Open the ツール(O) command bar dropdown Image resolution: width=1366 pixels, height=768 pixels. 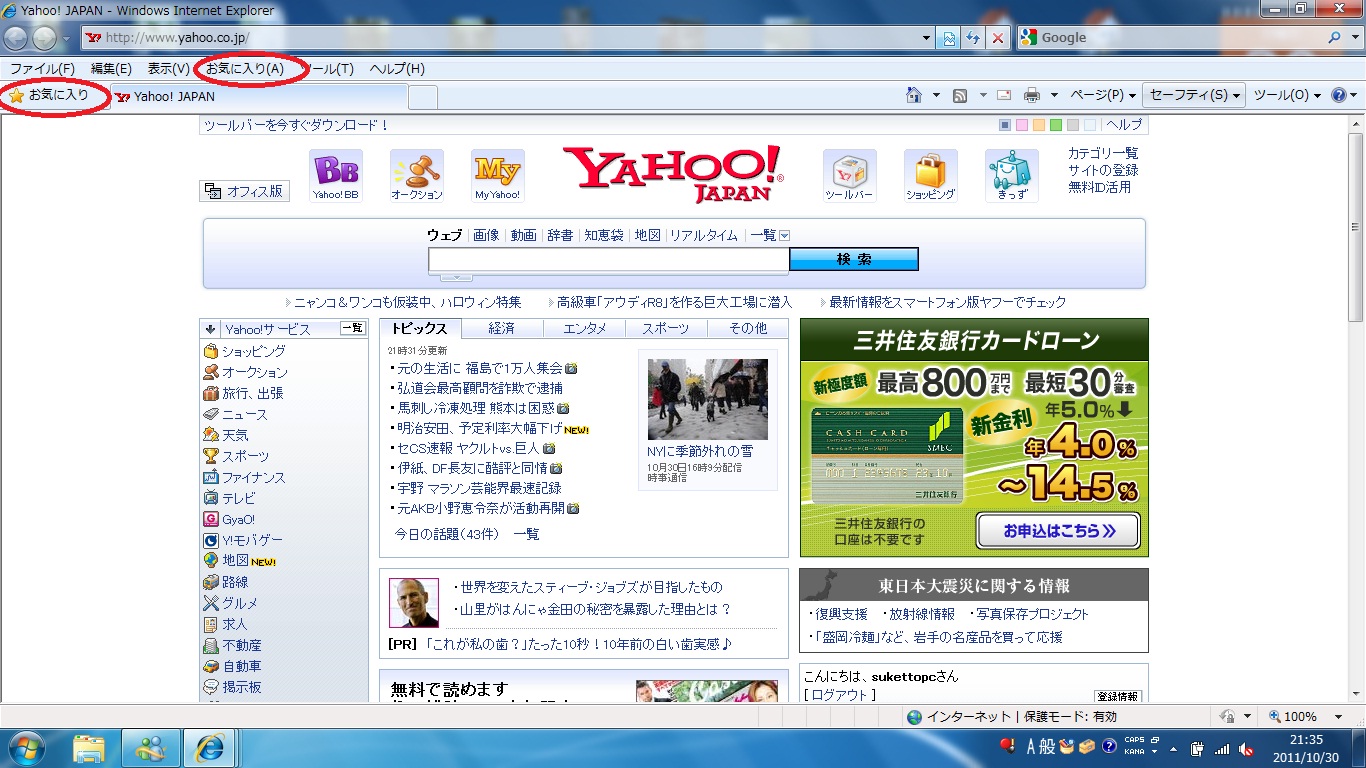(1287, 96)
